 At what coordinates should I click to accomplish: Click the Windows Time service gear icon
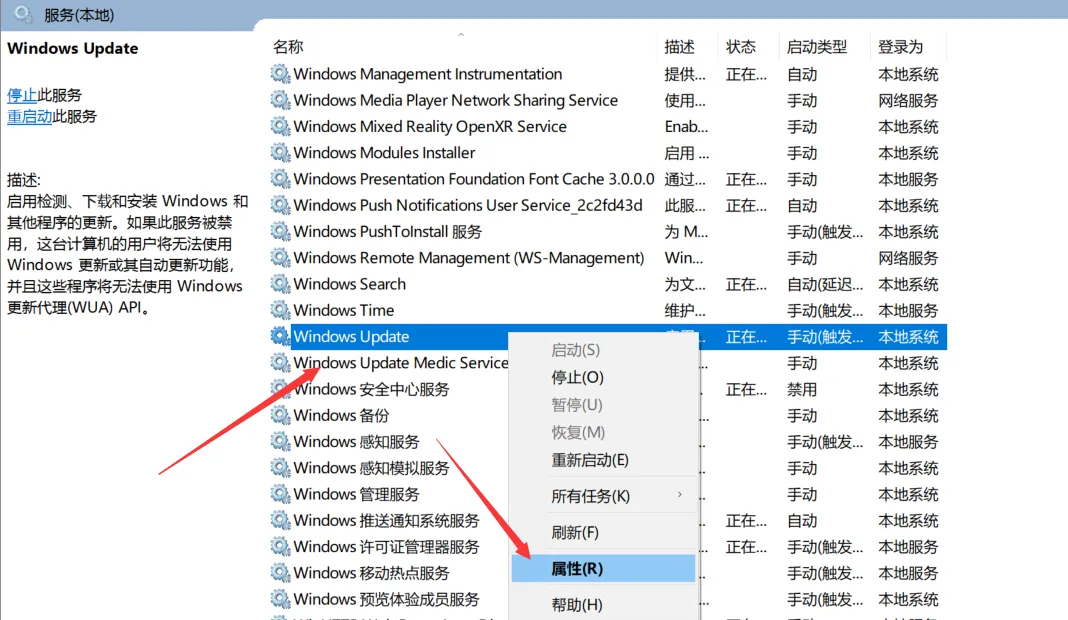point(281,310)
